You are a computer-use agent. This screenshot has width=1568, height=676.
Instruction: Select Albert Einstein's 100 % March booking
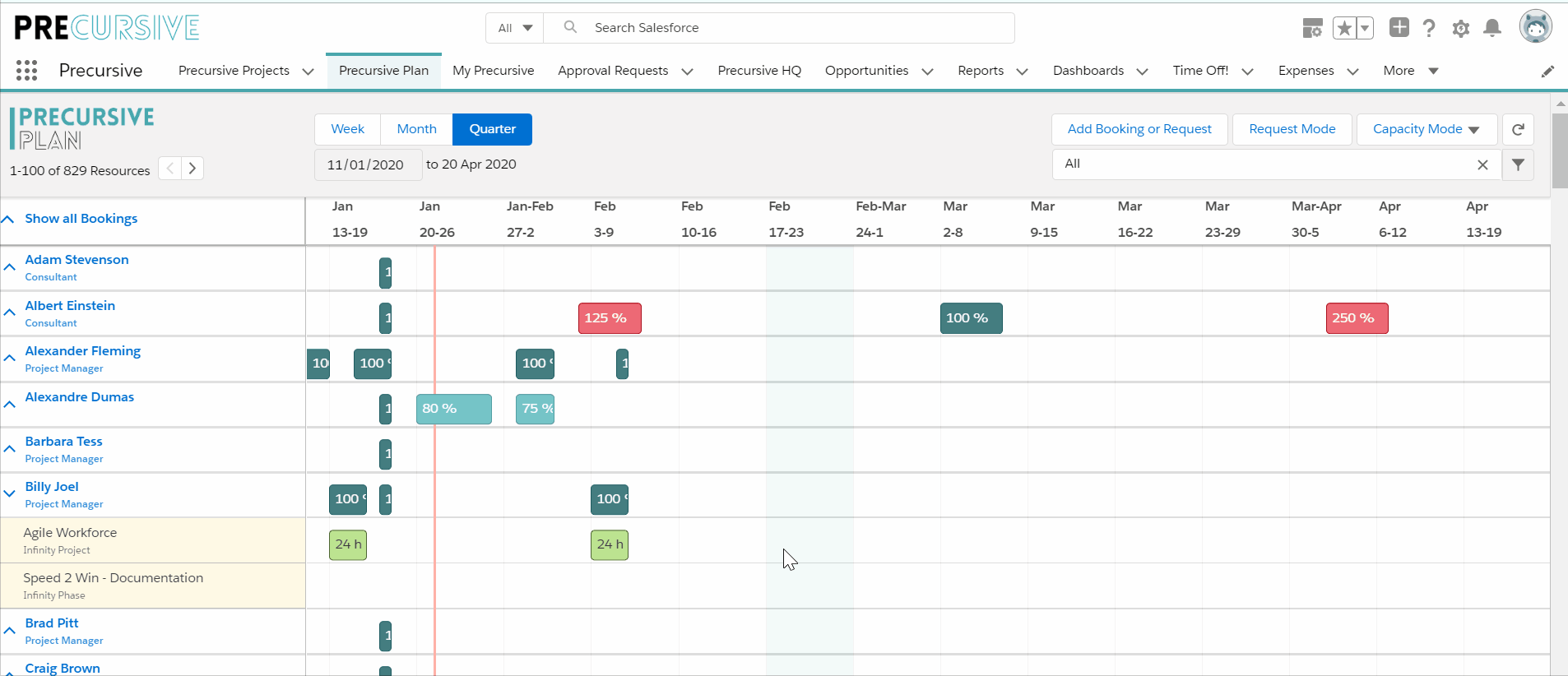[x=971, y=318]
